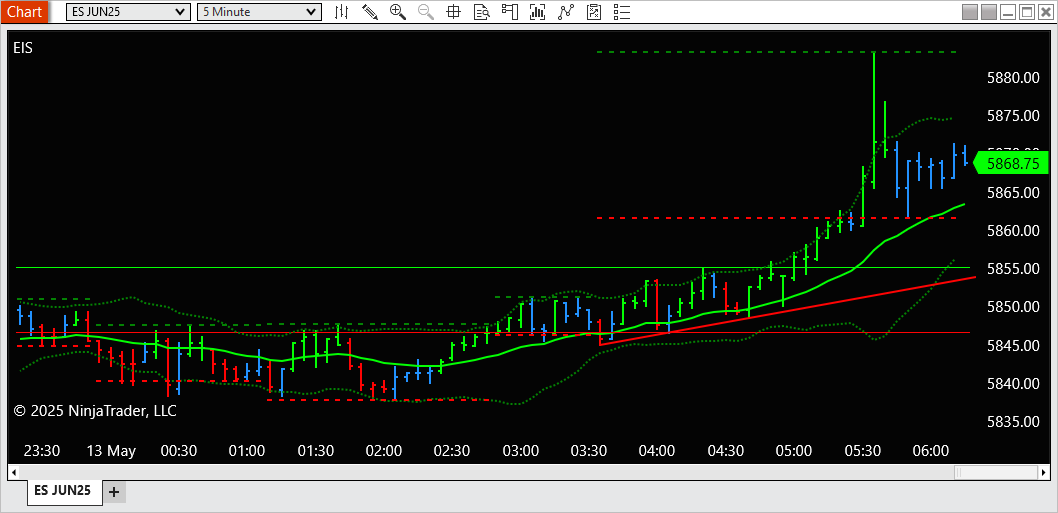Open the Indicators dialog

(x=565, y=11)
